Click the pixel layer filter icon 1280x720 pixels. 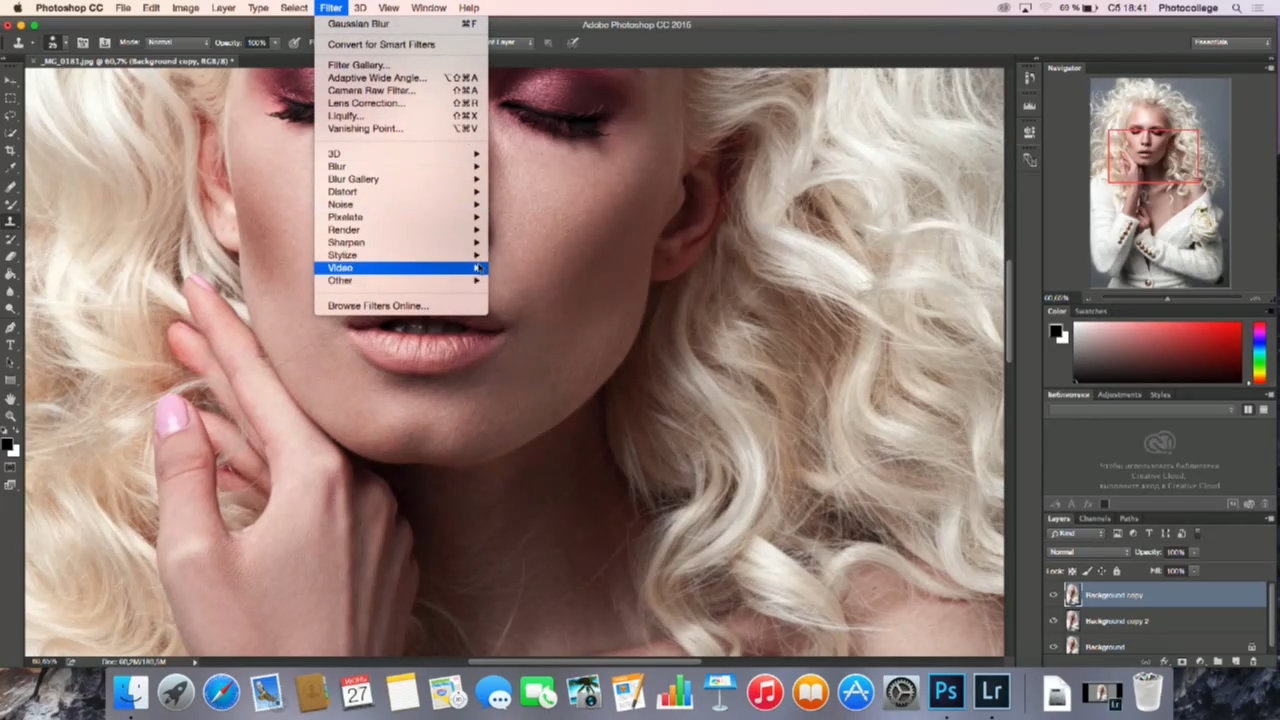coord(1117,534)
